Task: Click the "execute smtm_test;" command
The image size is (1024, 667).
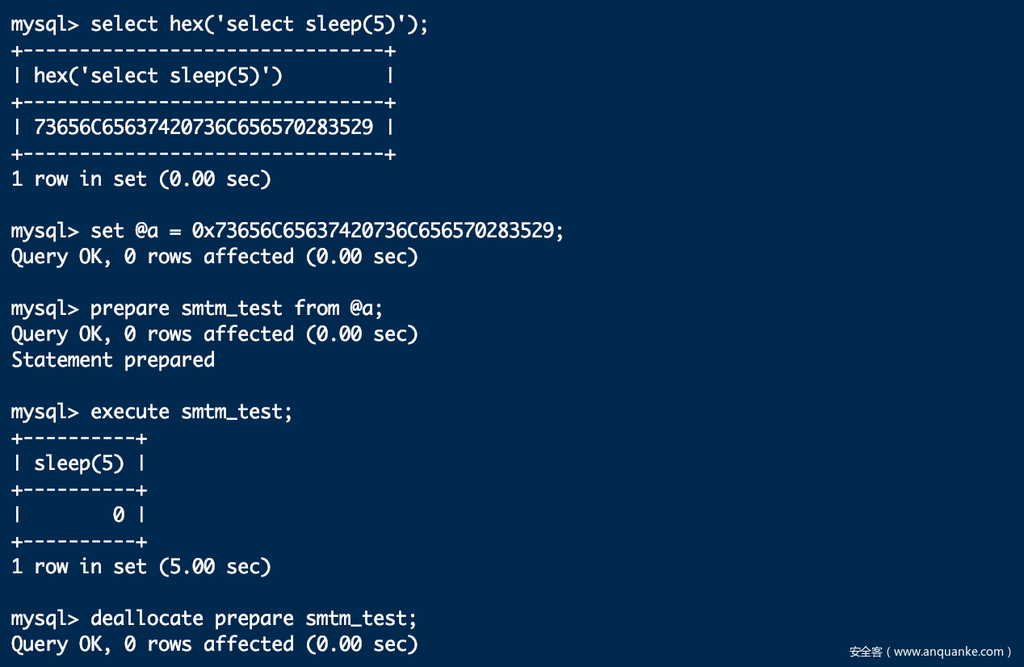Action: click(192, 412)
